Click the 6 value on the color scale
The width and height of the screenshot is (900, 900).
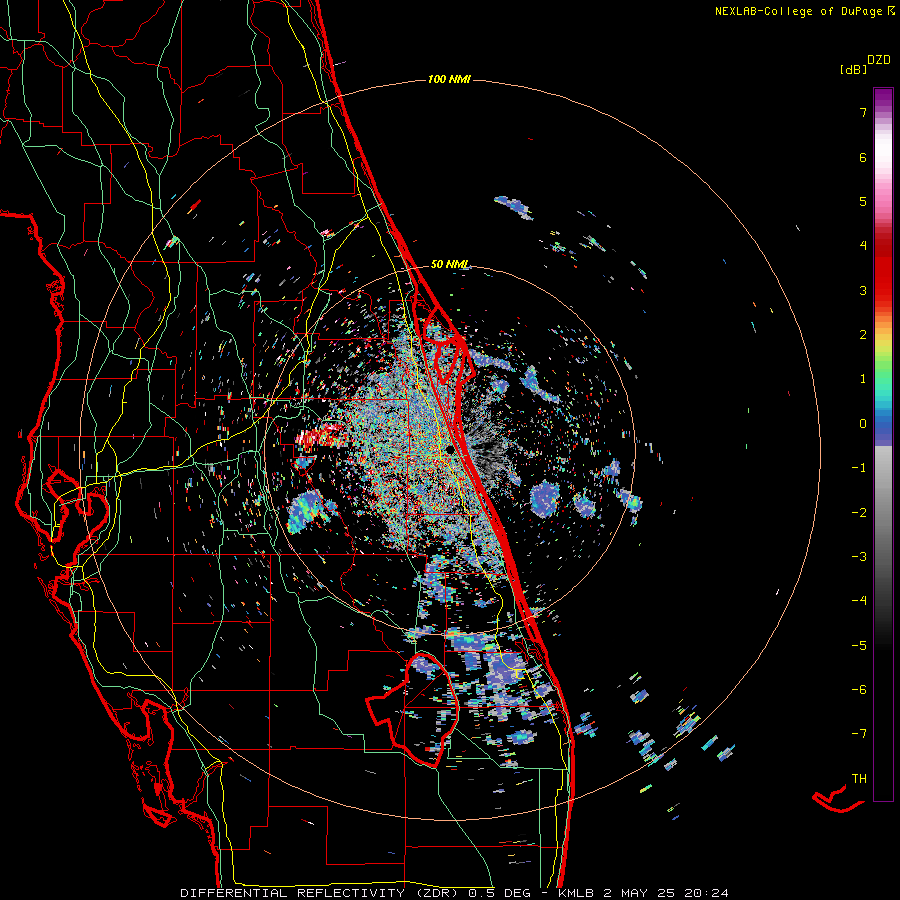click(863, 157)
